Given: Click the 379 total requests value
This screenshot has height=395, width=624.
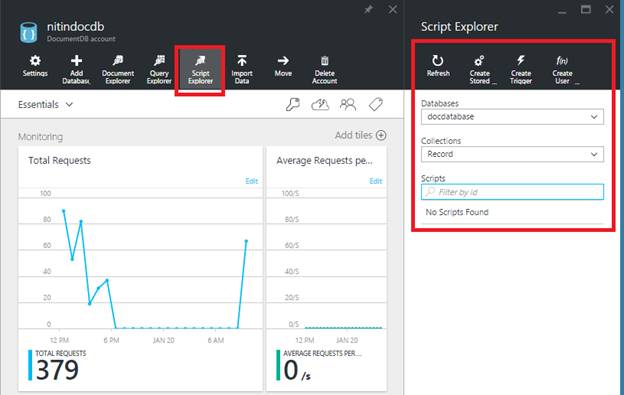Looking at the screenshot, I should (x=57, y=370).
